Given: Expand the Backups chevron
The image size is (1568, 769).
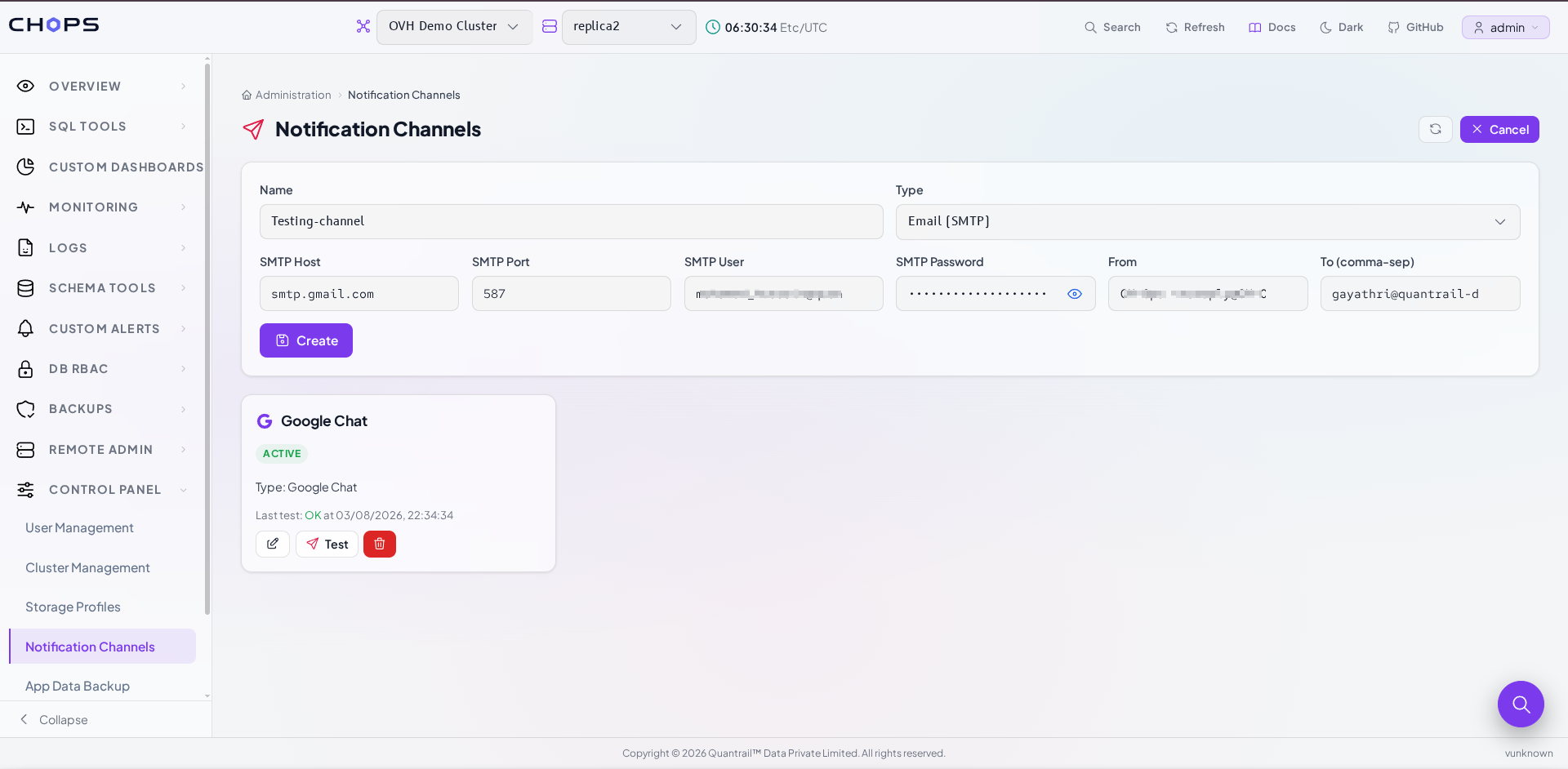Looking at the screenshot, I should tap(183, 409).
